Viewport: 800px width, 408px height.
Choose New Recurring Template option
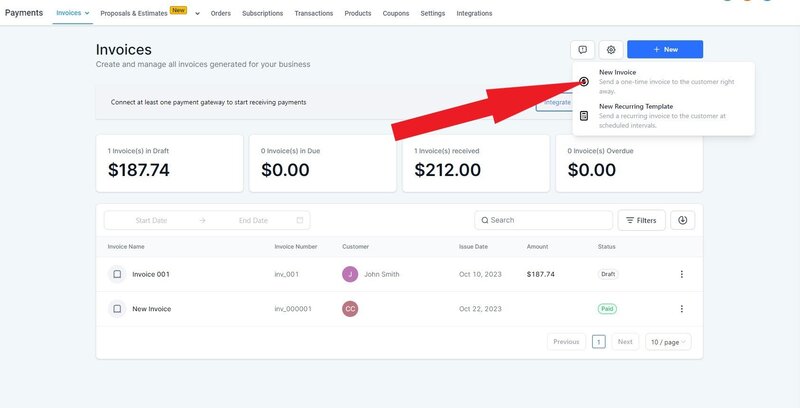663,116
